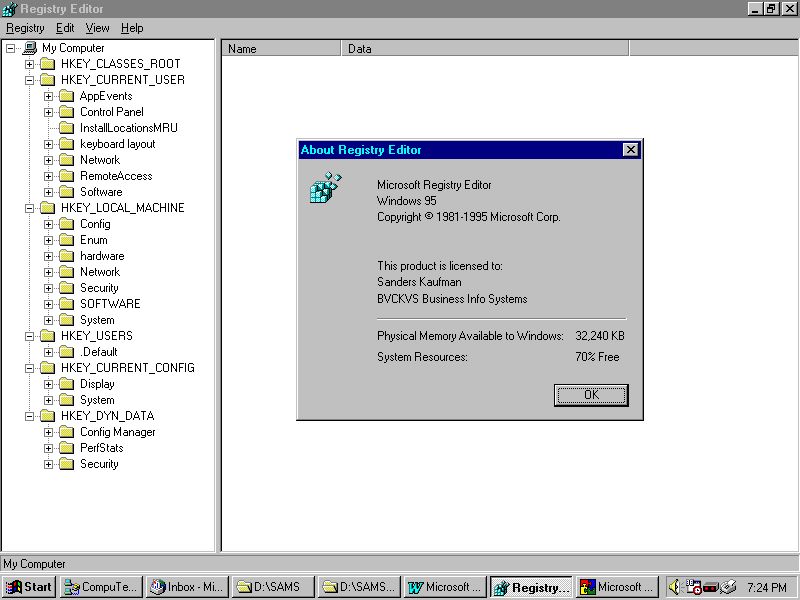The height and width of the screenshot is (600, 800).
Task: Collapse the HKEY_CURRENT_USER branch
Action: click(x=29, y=80)
